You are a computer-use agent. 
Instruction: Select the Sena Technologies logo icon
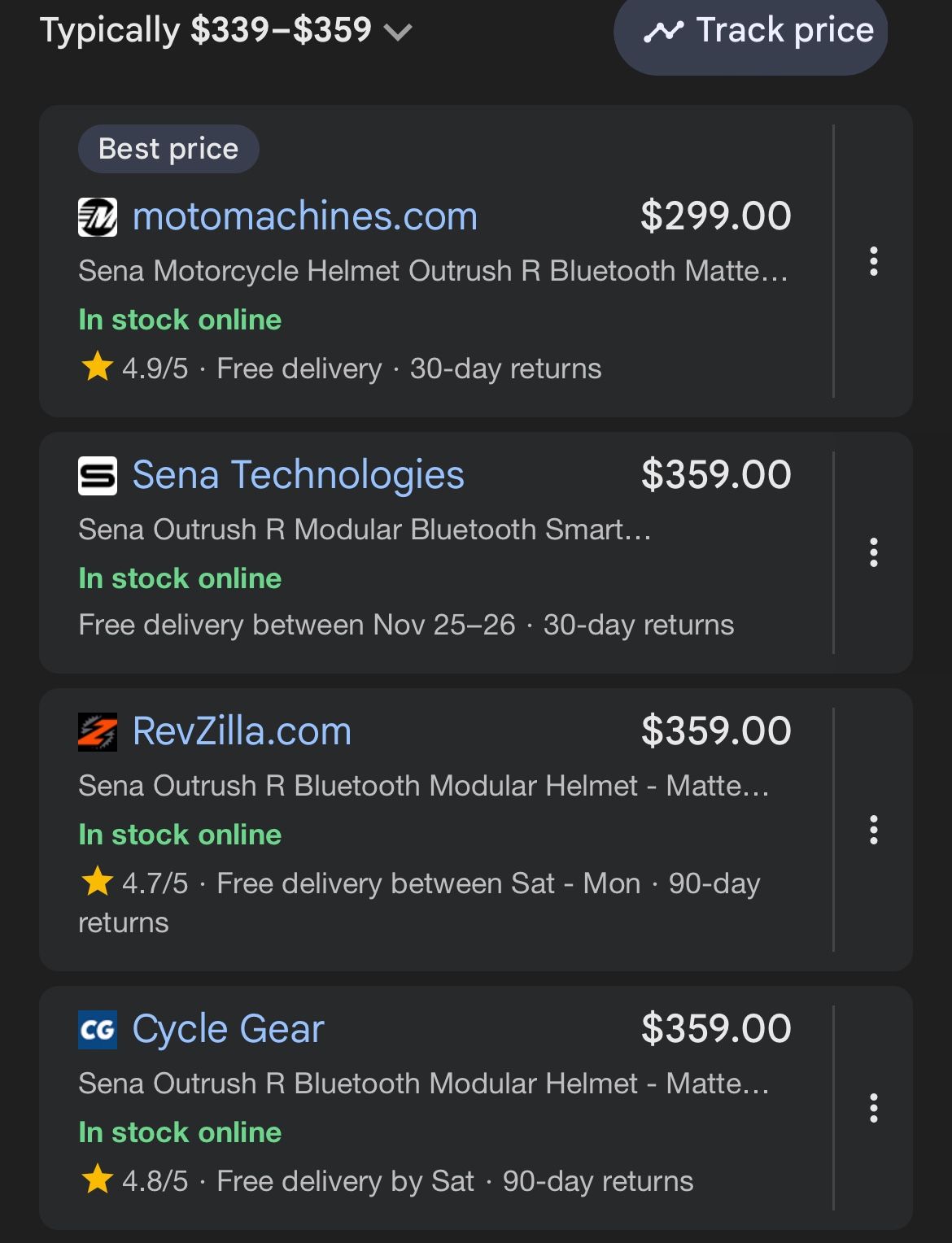point(98,475)
